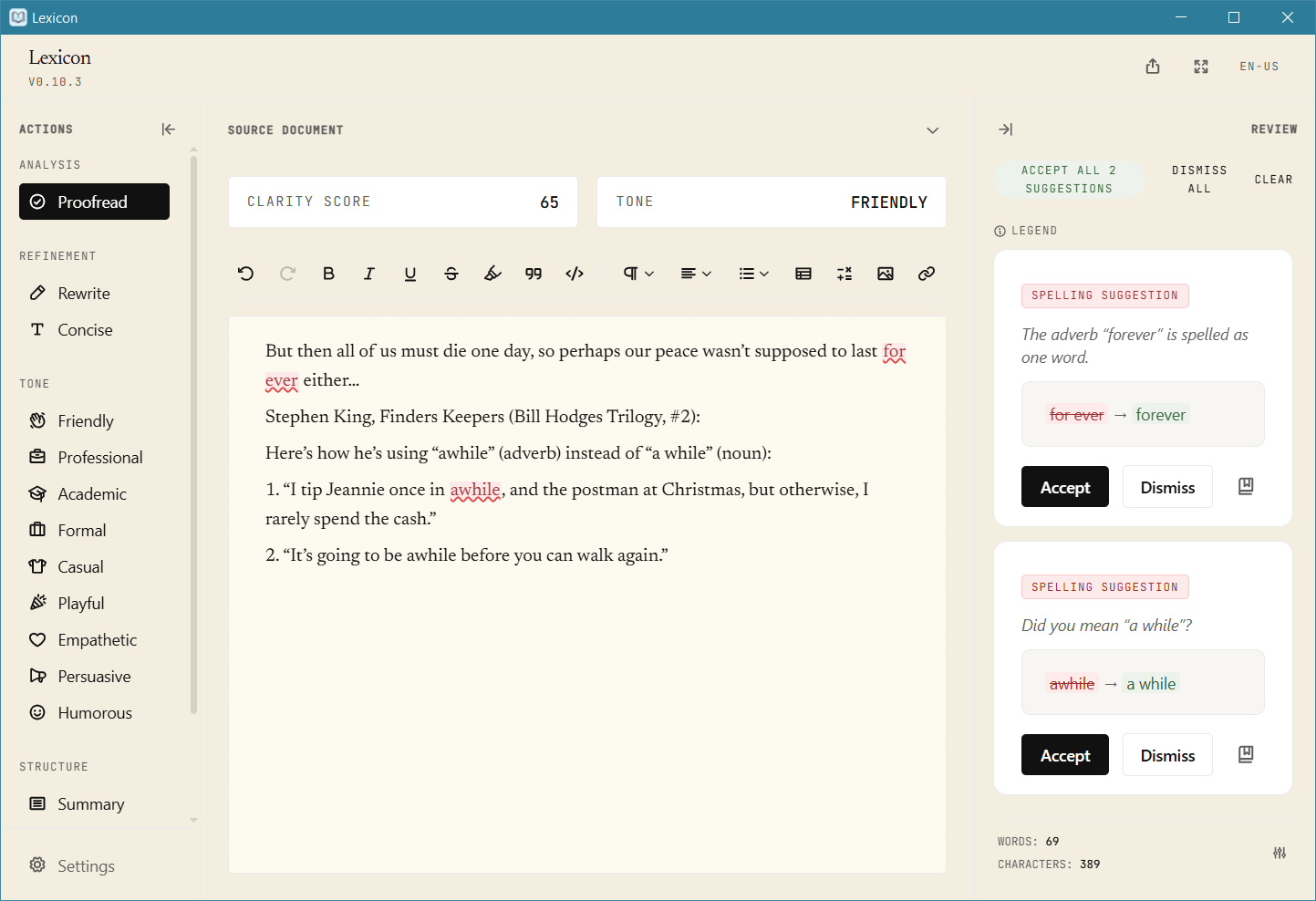1316x901 pixels.
Task: Accept the "forever" spelling suggestion
Action: [1065, 487]
